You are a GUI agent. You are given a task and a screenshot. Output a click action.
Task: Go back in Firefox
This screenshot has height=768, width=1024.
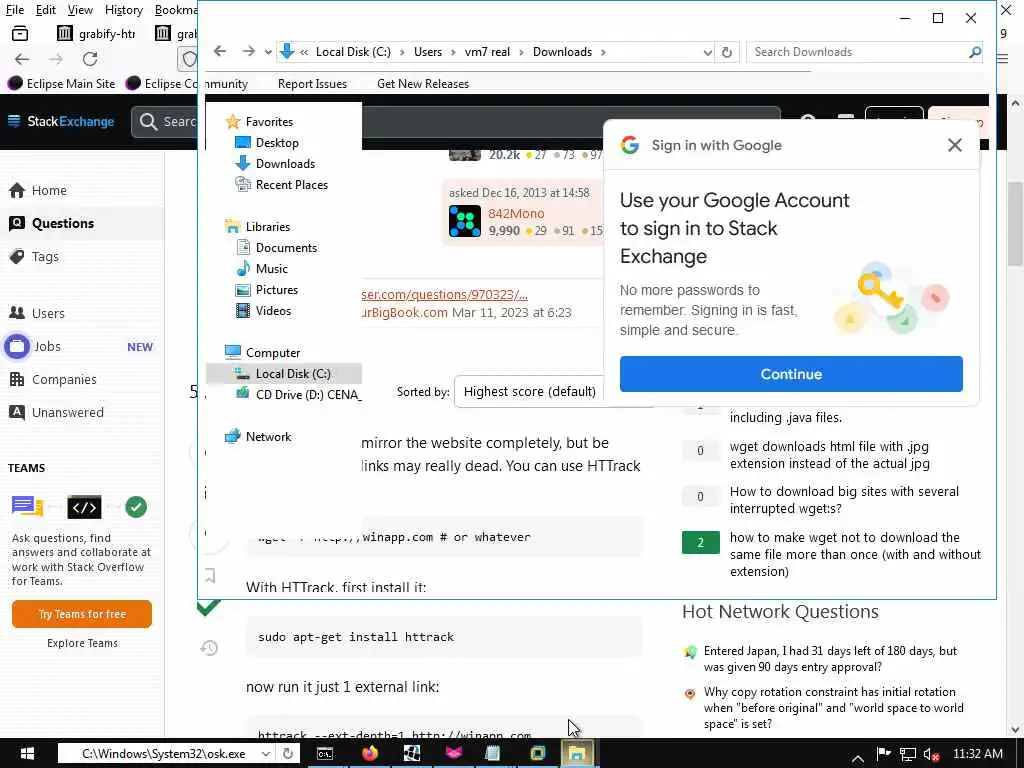click(x=22, y=59)
